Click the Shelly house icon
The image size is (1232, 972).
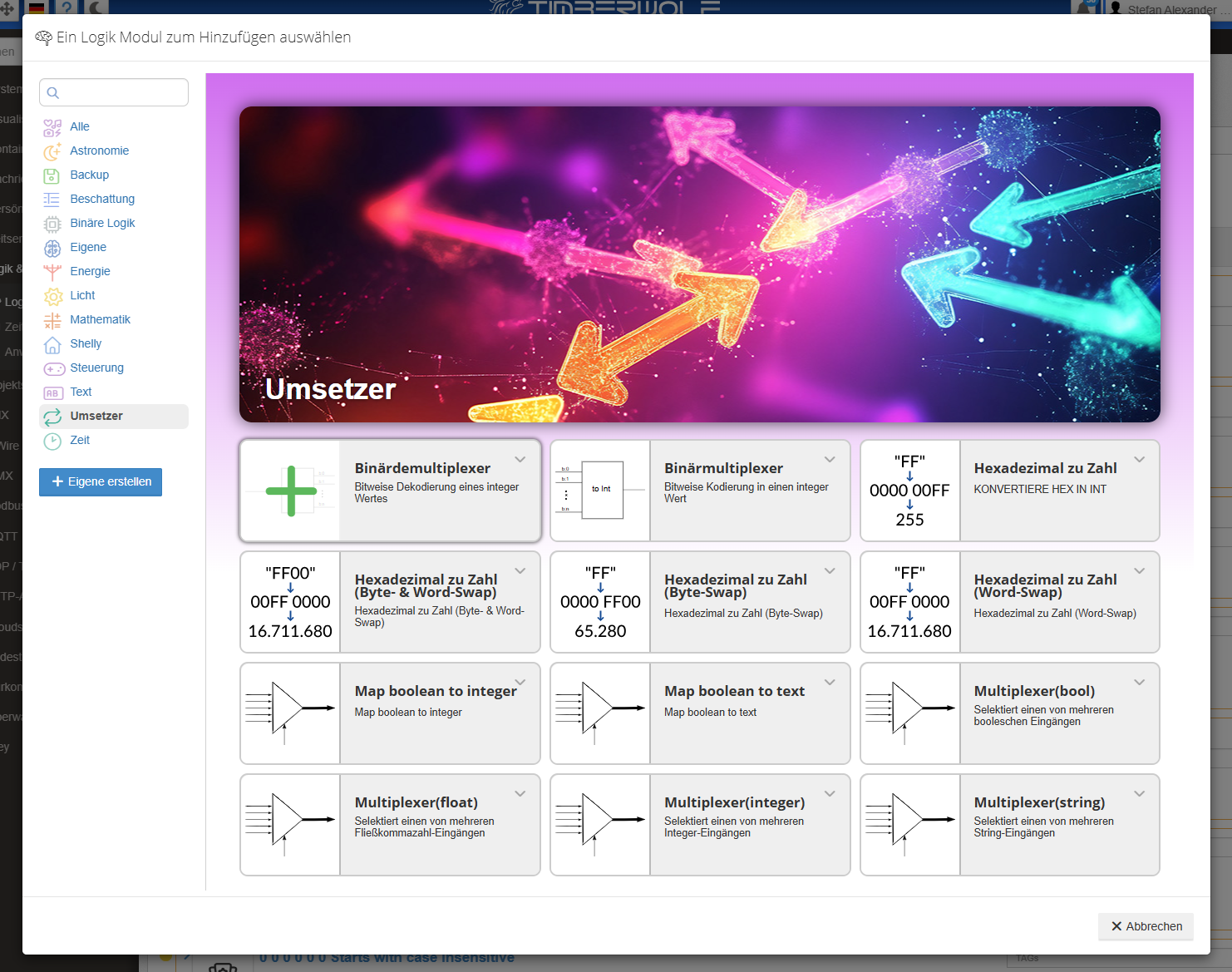click(x=52, y=344)
